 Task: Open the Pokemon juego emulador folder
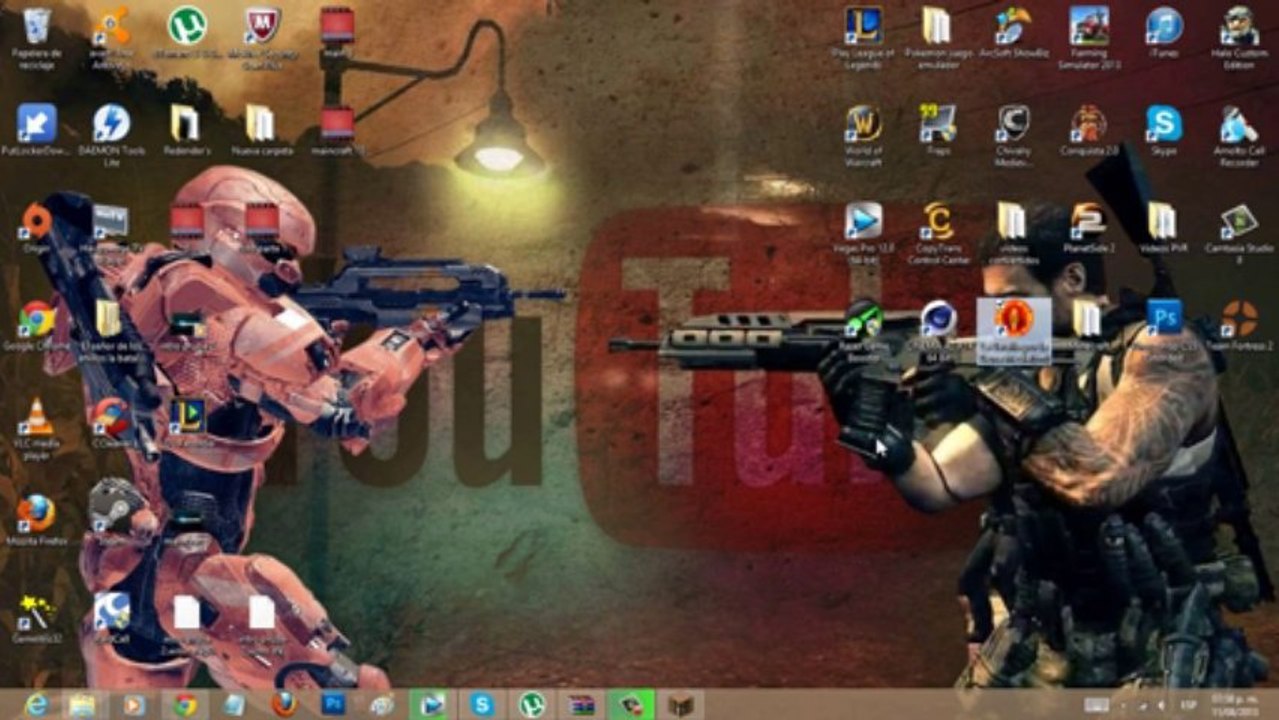click(937, 36)
